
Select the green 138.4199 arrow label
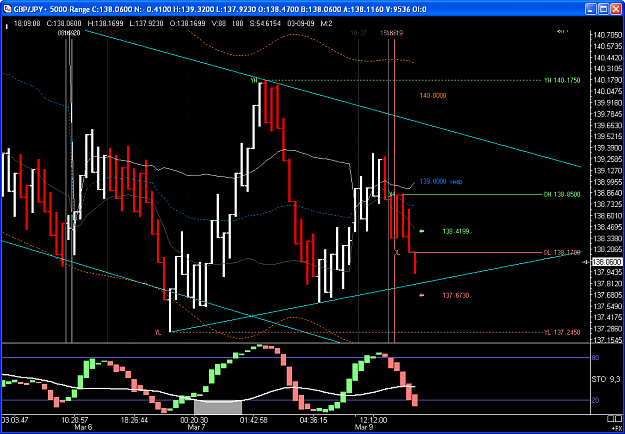pos(456,231)
